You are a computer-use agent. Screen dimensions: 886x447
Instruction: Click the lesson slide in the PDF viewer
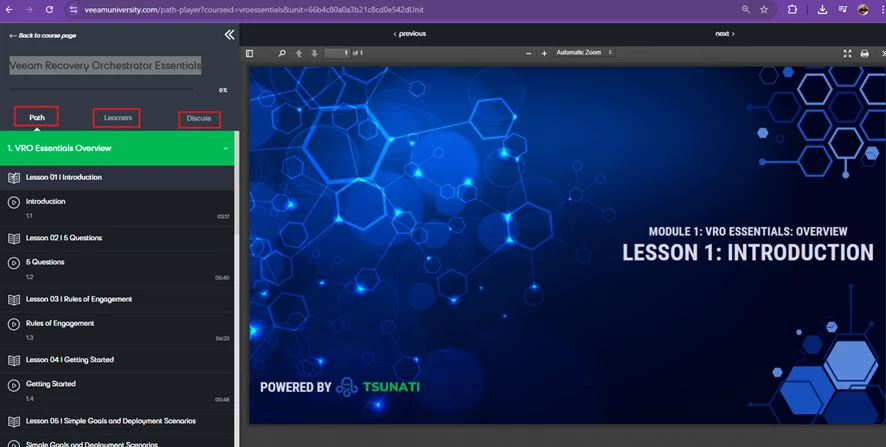click(x=567, y=245)
